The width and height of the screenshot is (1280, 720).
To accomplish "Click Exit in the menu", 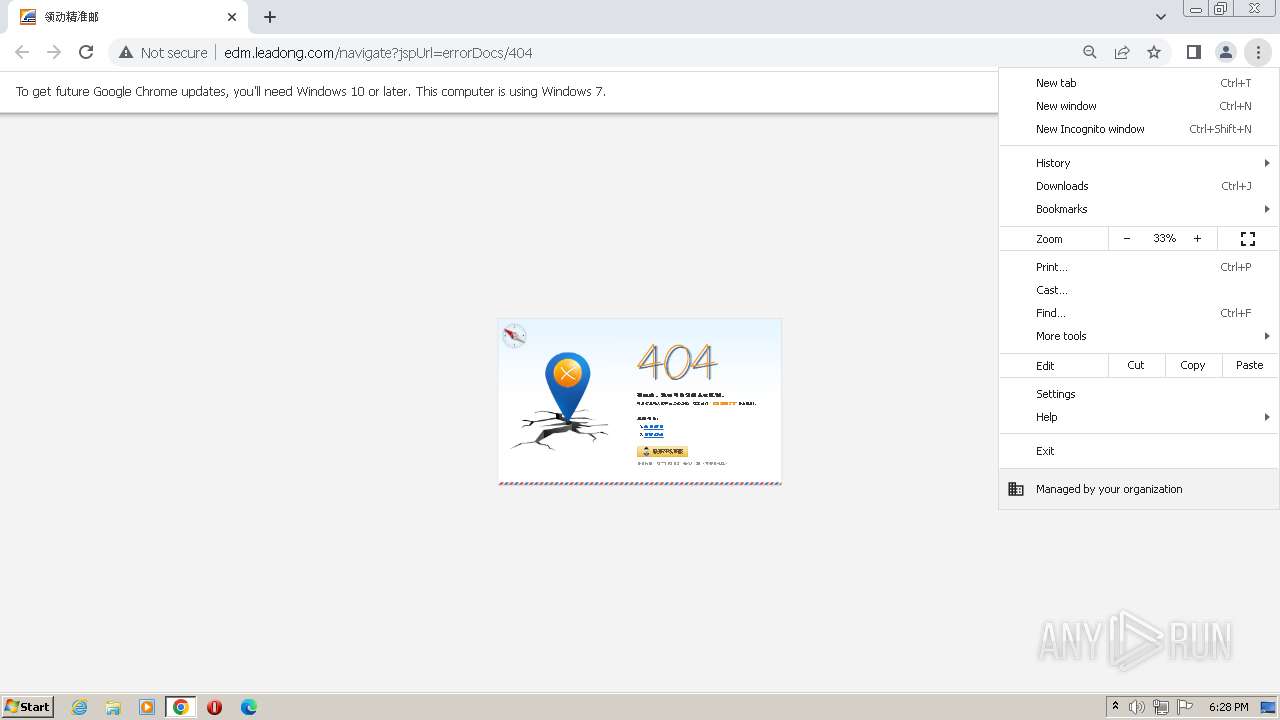I will [1139, 451].
